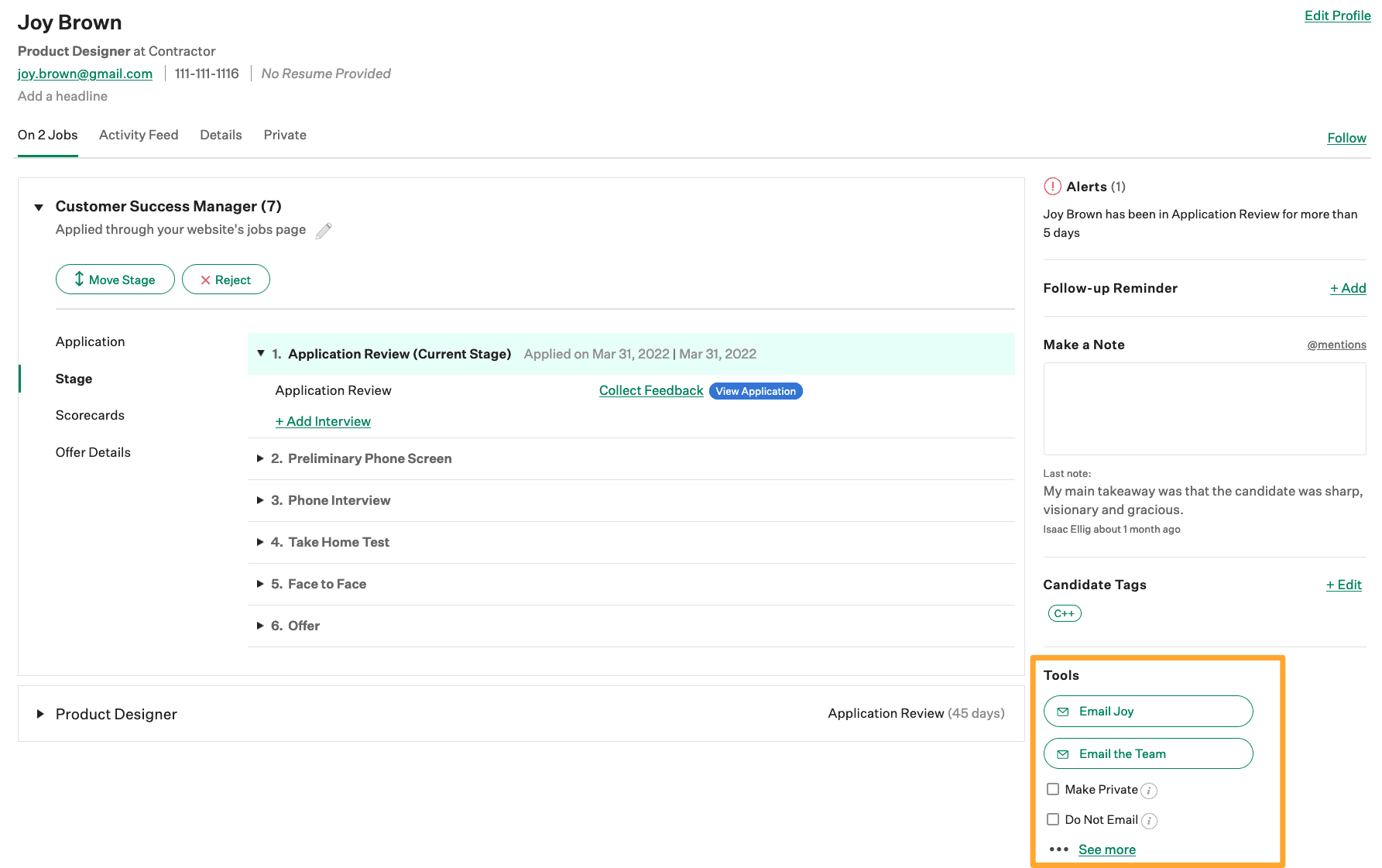The width and height of the screenshot is (1382, 868).
Task: Click the ellipsis icon next to See more
Action: (1058, 849)
